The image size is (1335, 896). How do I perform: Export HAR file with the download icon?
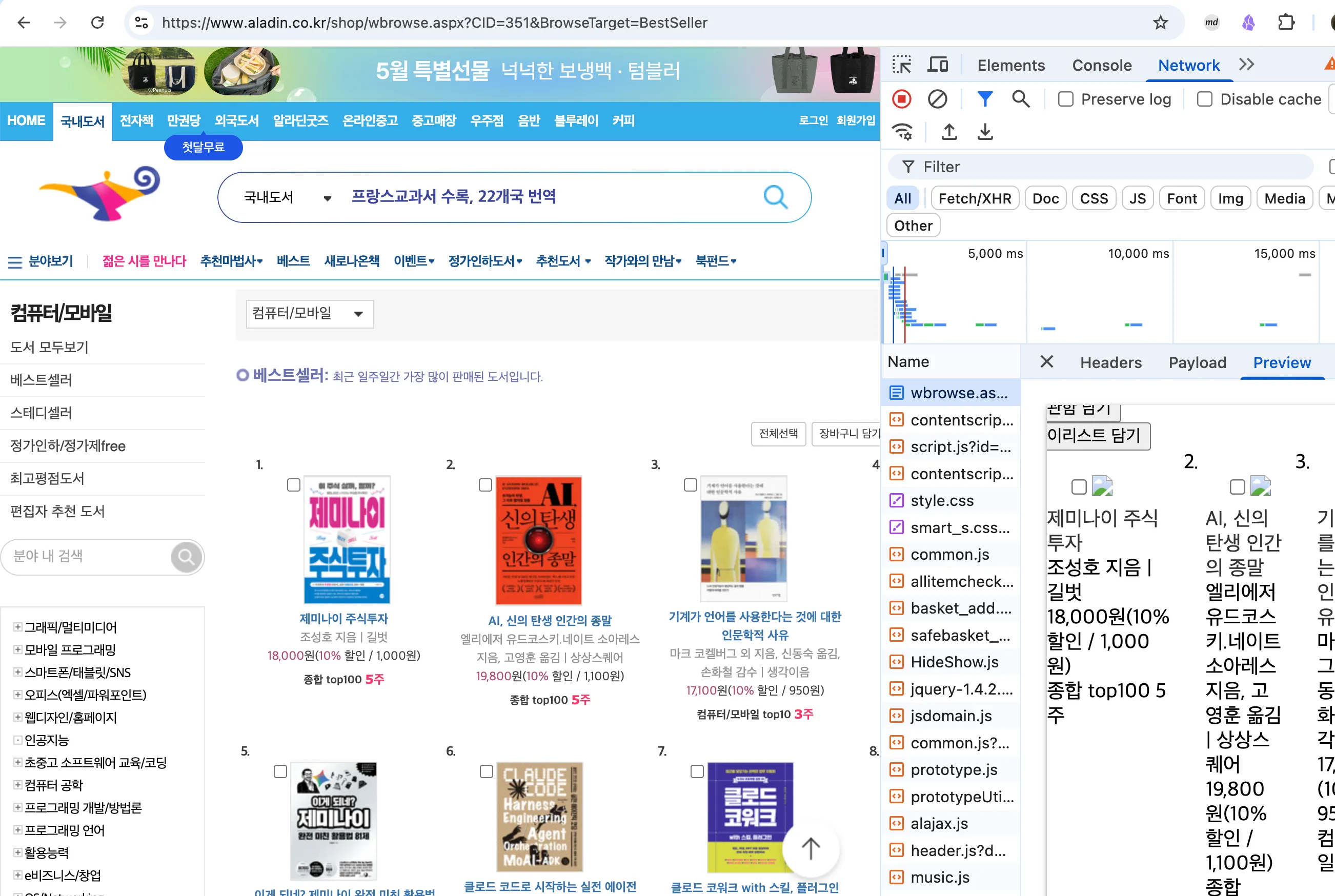pyautogui.click(x=985, y=132)
